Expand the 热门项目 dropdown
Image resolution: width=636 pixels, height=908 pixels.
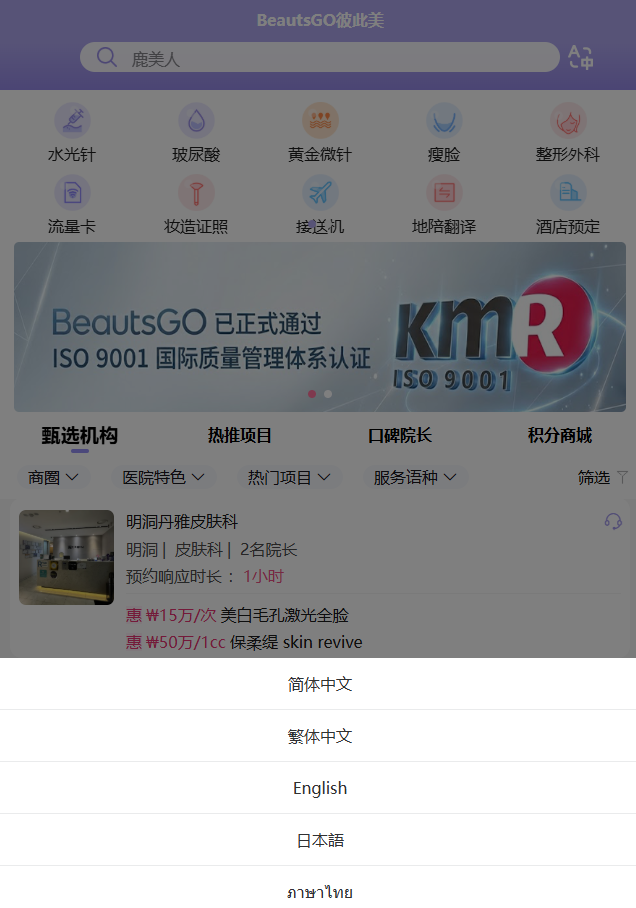tap(289, 477)
